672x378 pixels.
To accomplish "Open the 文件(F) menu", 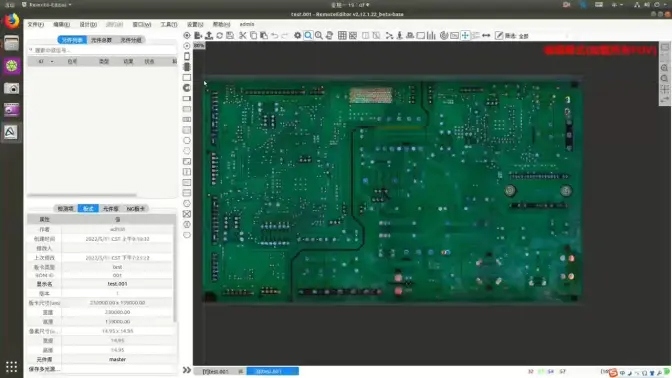I will (x=36, y=24).
